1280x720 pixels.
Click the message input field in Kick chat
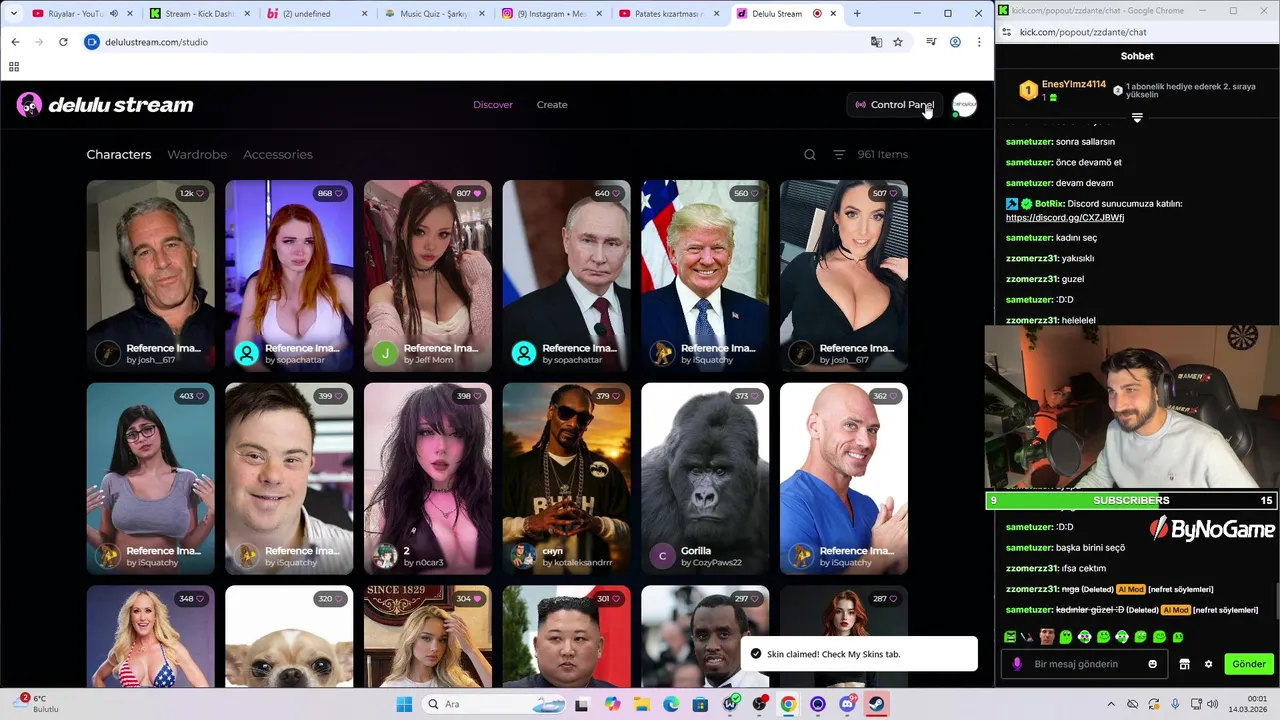(1084, 664)
